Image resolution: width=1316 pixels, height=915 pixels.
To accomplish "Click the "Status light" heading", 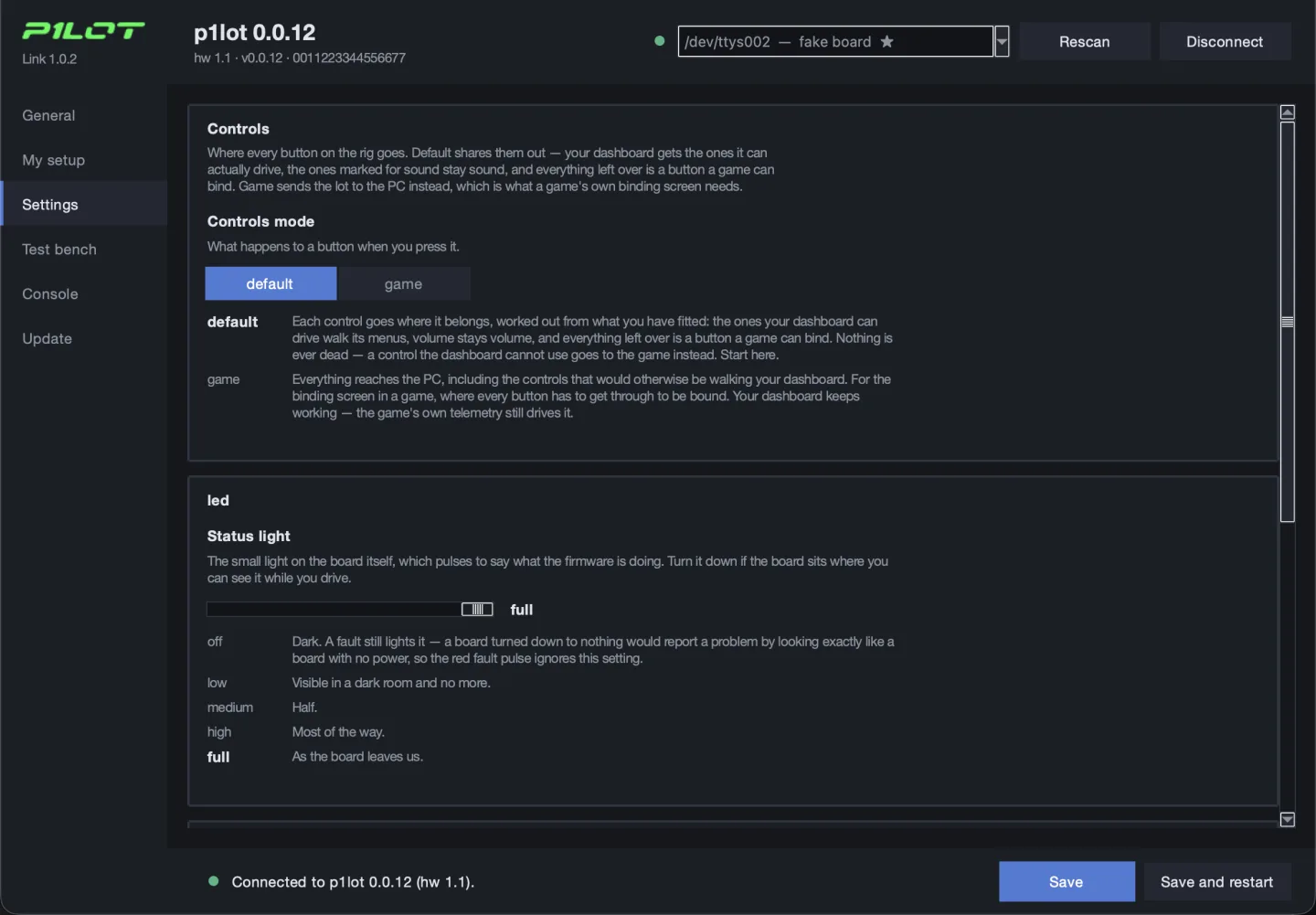I will tap(249, 536).
